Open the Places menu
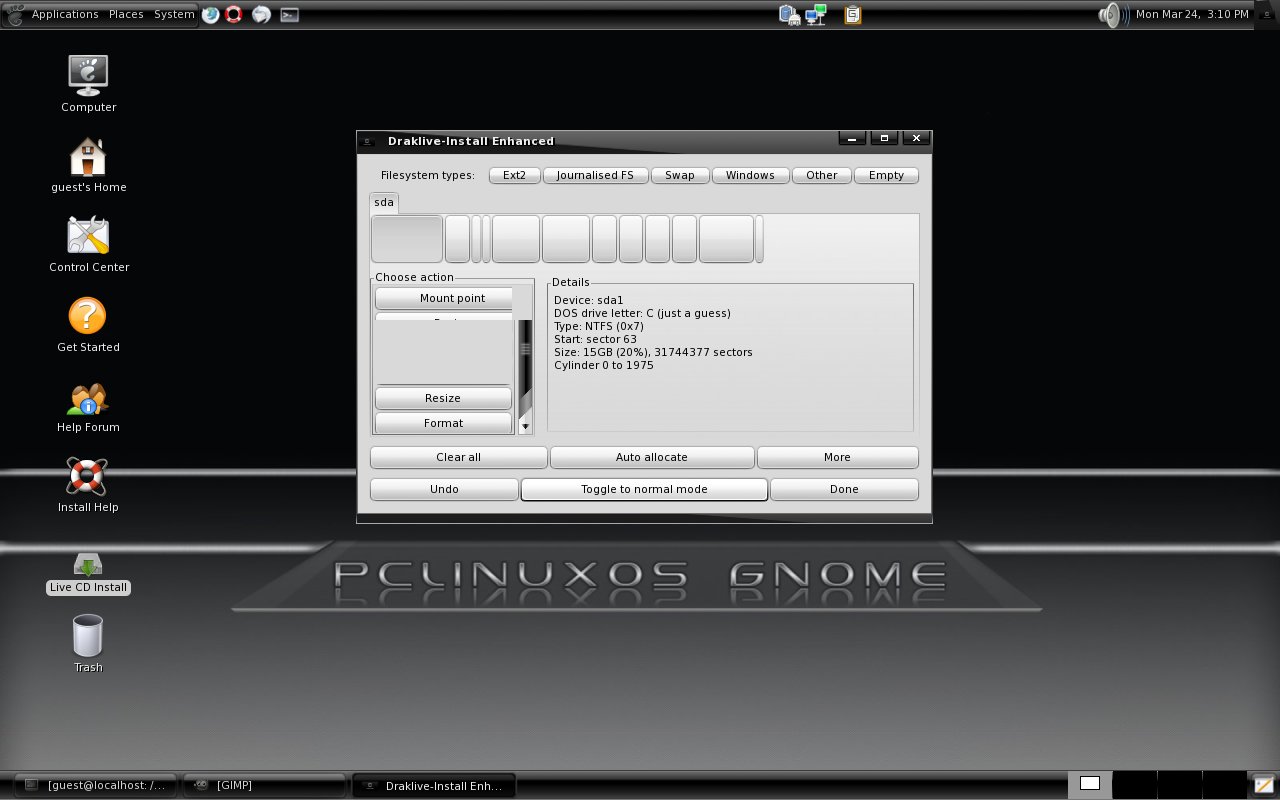The height and width of the screenshot is (800, 1280). click(x=126, y=14)
